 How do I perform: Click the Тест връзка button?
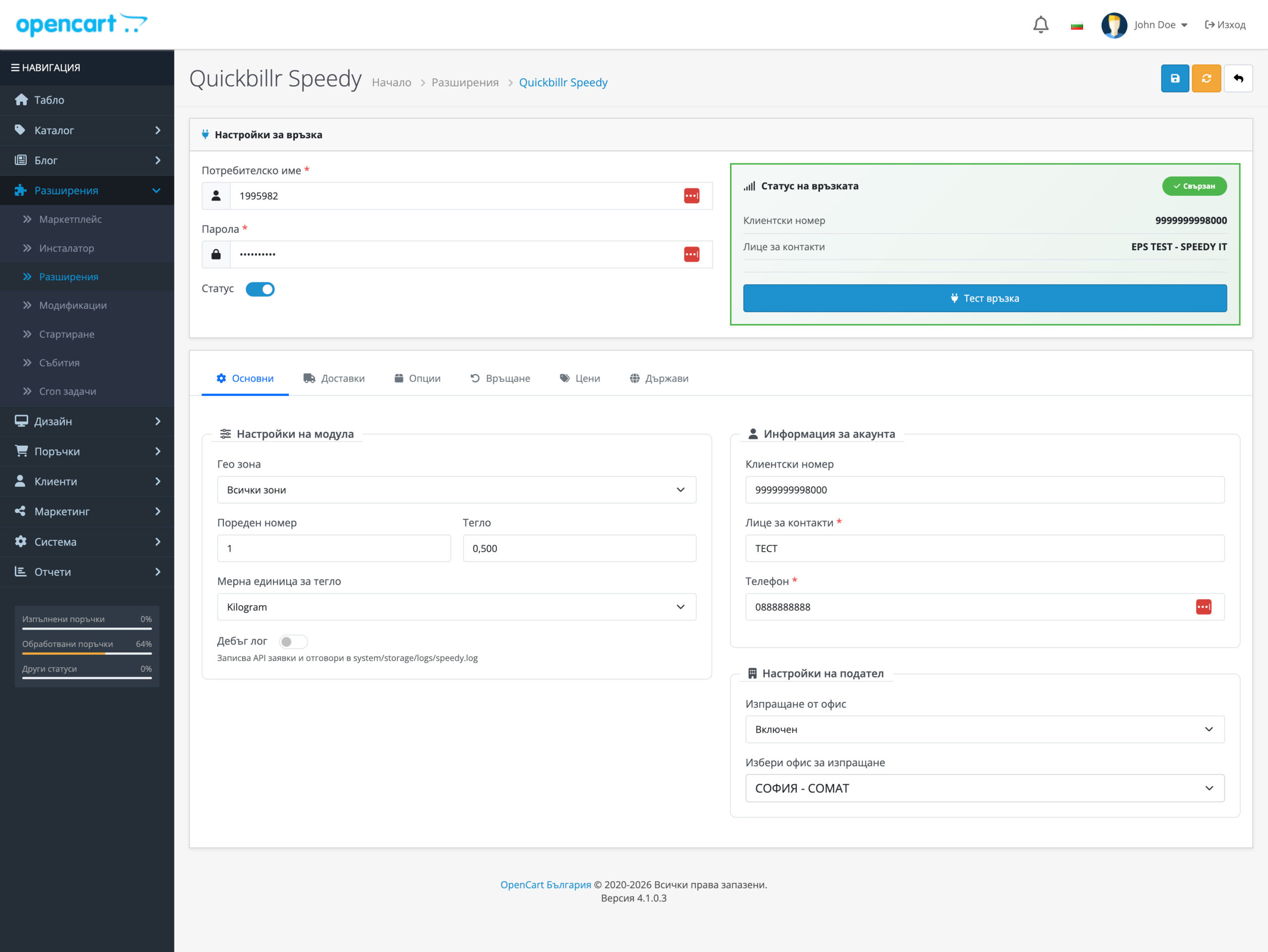tap(984, 298)
